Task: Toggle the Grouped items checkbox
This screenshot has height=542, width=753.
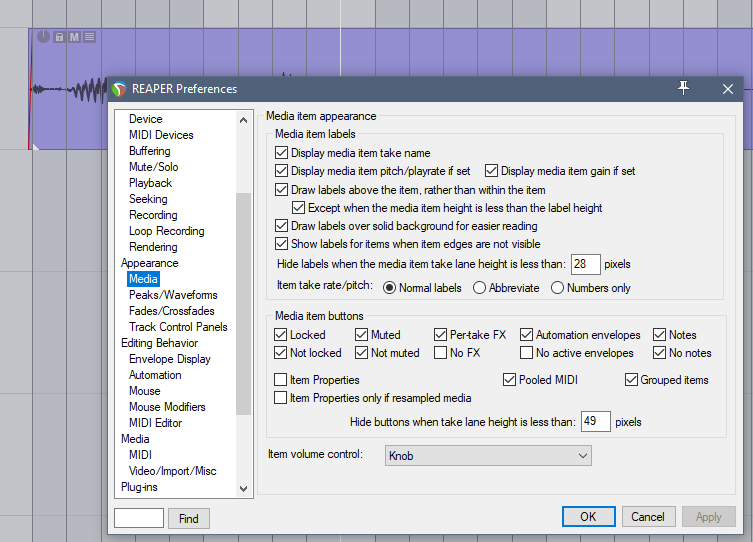Action: [631, 380]
